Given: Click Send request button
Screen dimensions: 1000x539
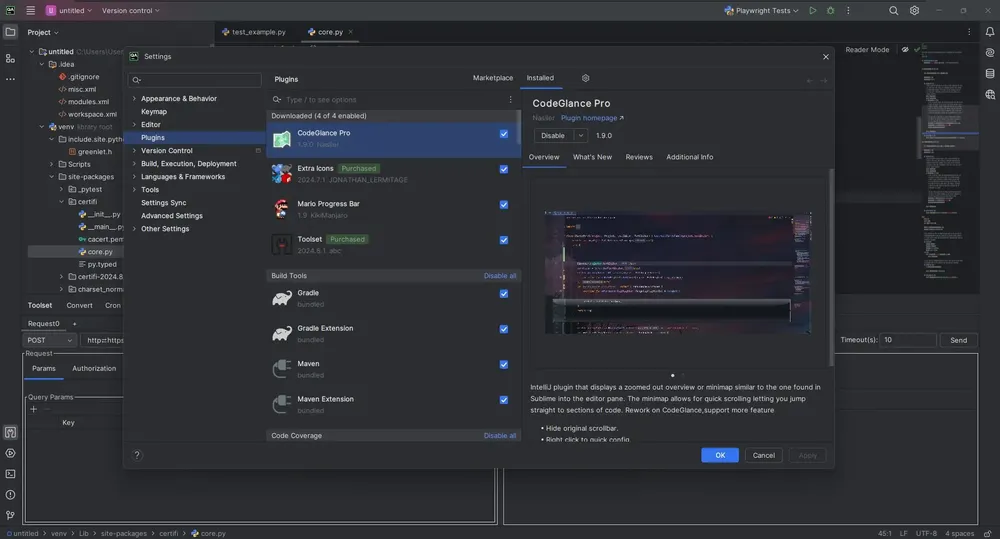Looking at the screenshot, I should (958, 340).
